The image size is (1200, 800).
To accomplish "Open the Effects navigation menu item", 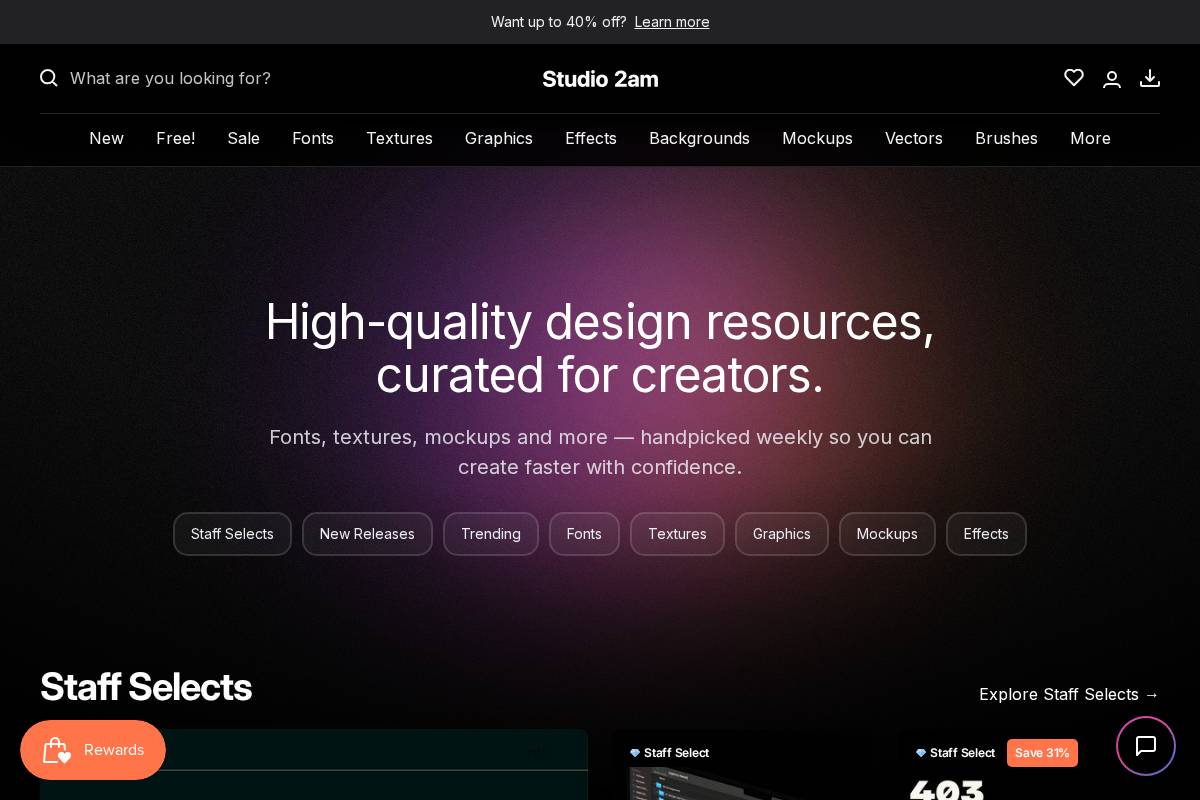I will pyautogui.click(x=591, y=138).
